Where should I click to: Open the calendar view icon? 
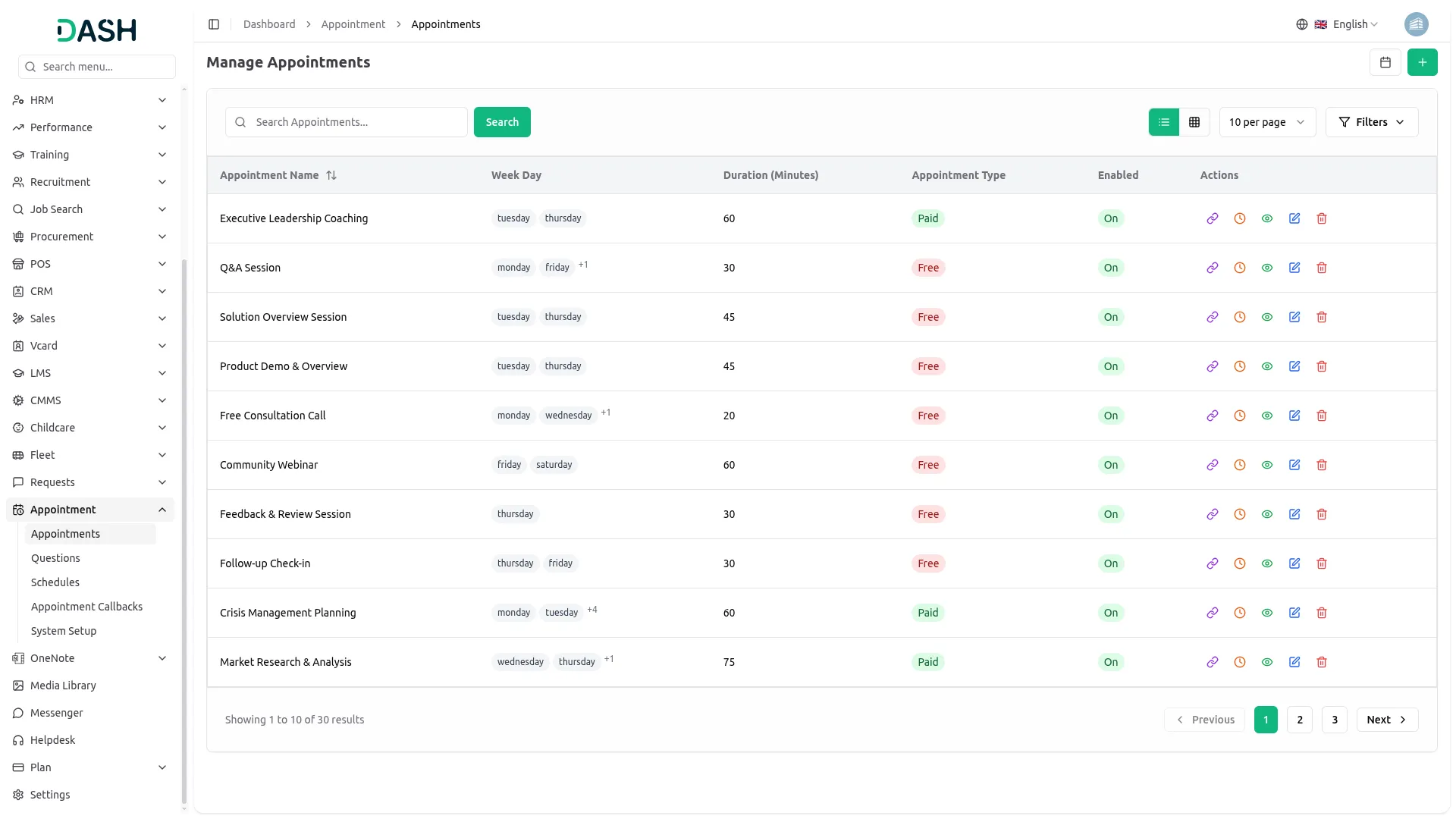tap(1385, 62)
